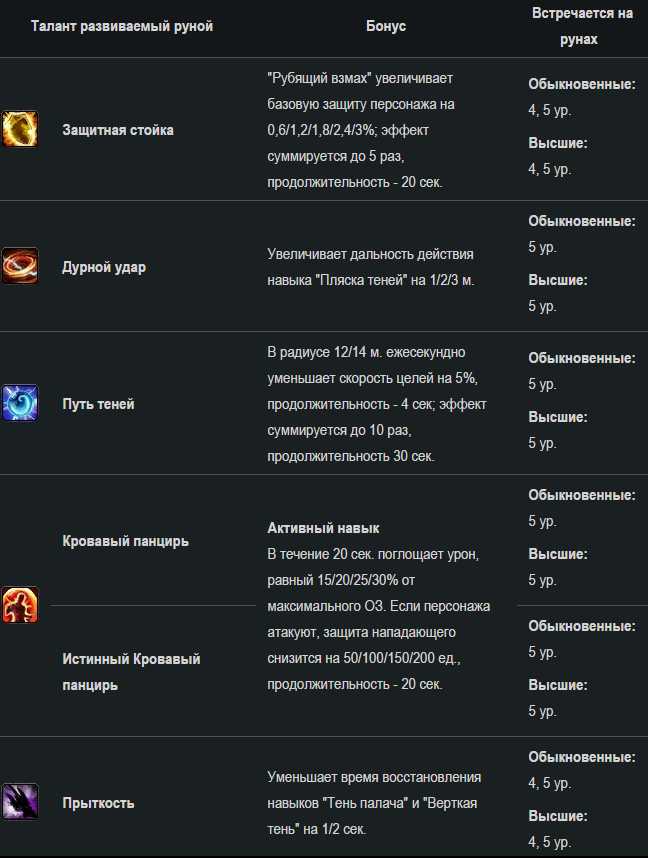Click the В радиусе 12/14 м. slow description

coord(377,404)
